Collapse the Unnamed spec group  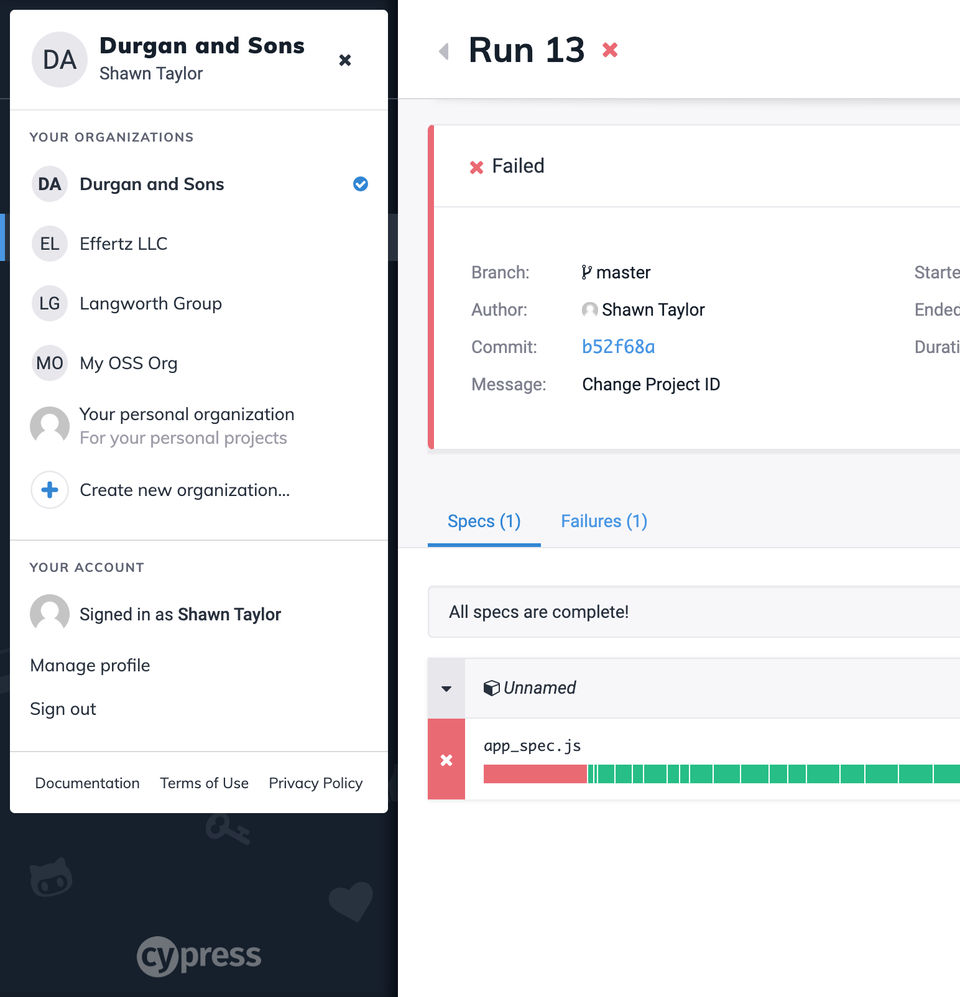[446, 689]
